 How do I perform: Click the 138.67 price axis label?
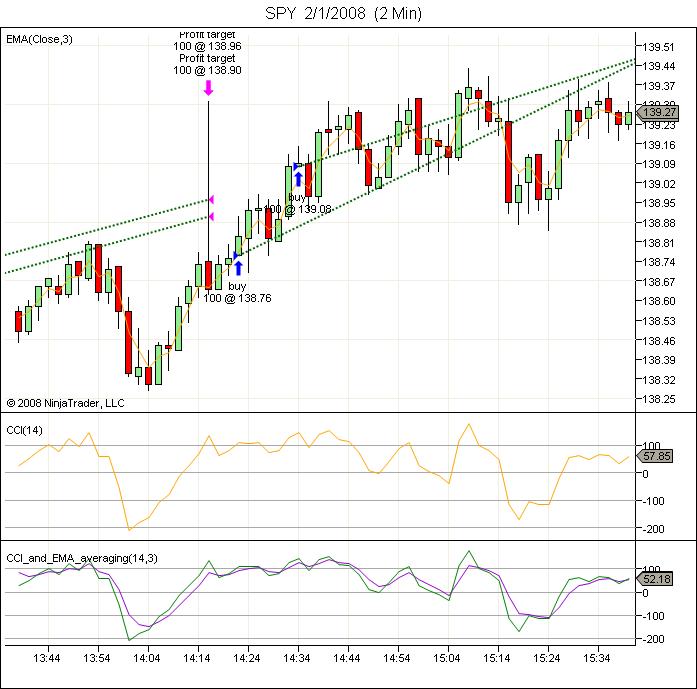[658, 282]
